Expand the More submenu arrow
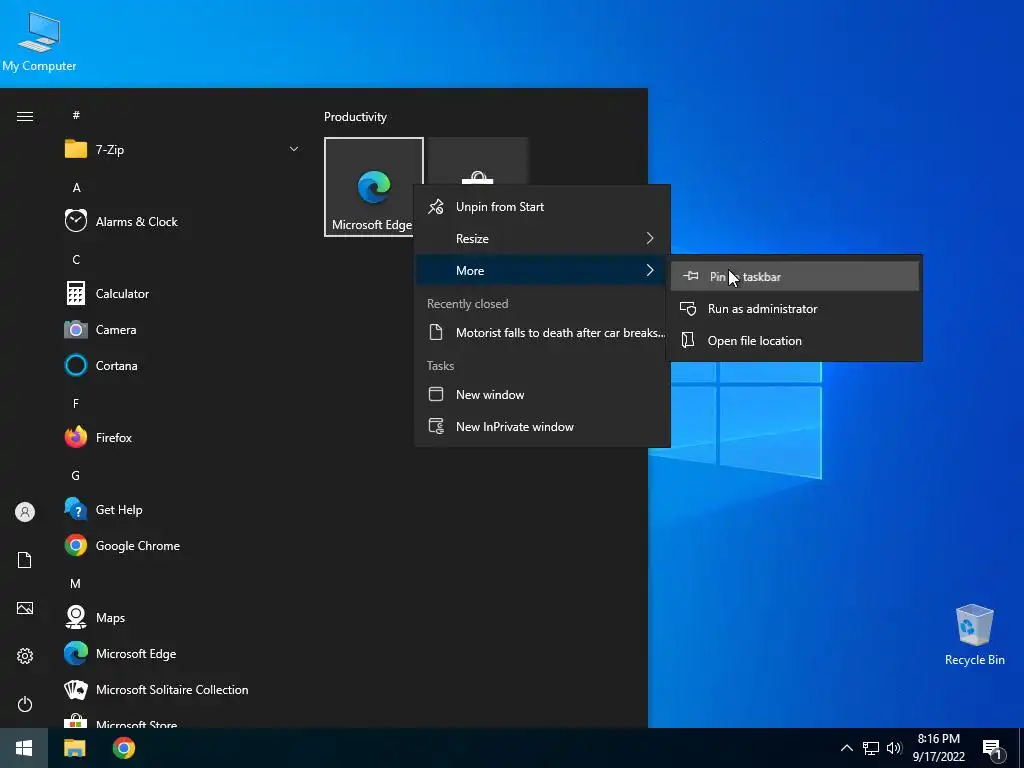Viewport: 1024px width, 768px height. (650, 270)
